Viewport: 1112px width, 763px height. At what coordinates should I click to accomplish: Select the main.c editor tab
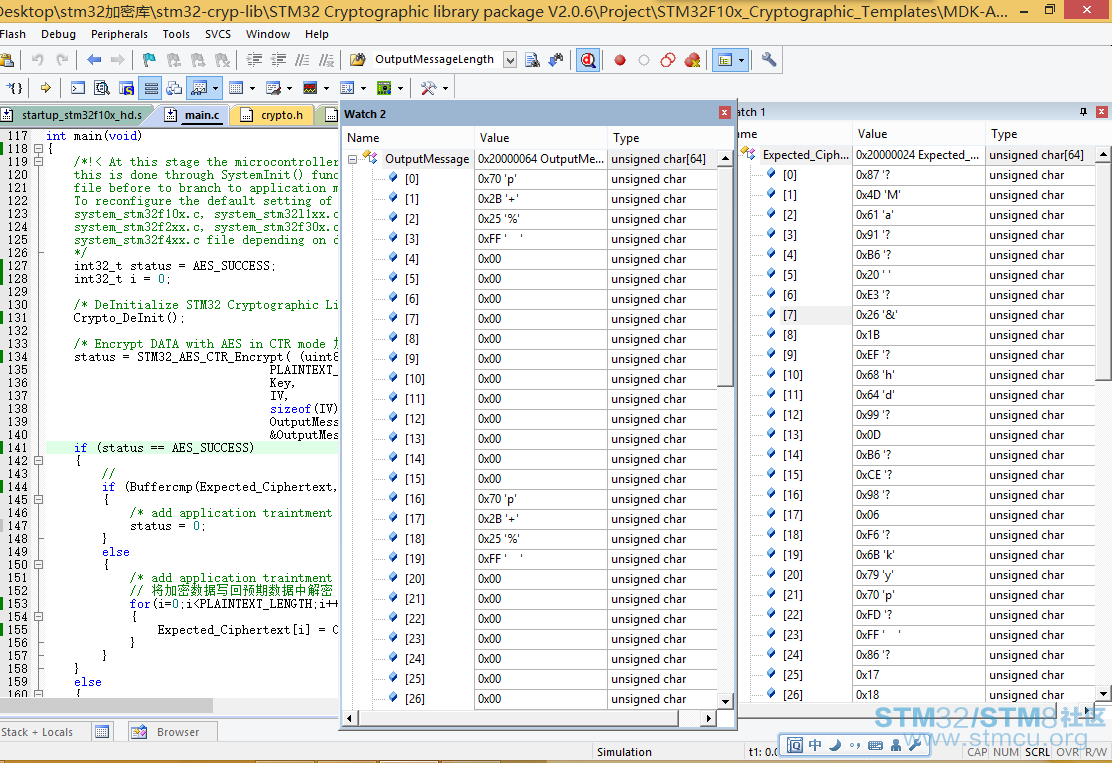[x=194, y=115]
